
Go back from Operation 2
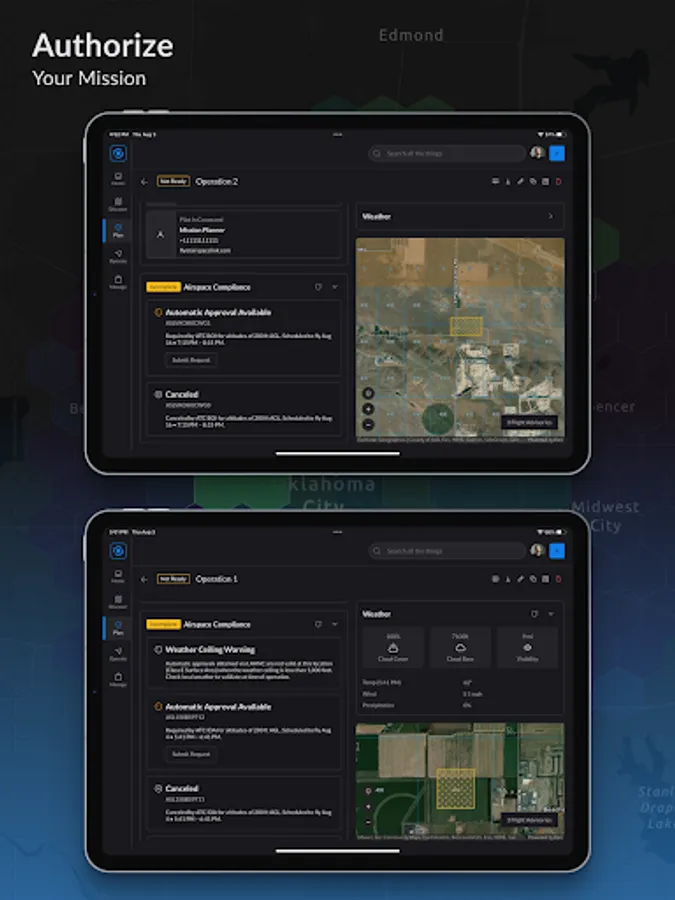point(144,182)
